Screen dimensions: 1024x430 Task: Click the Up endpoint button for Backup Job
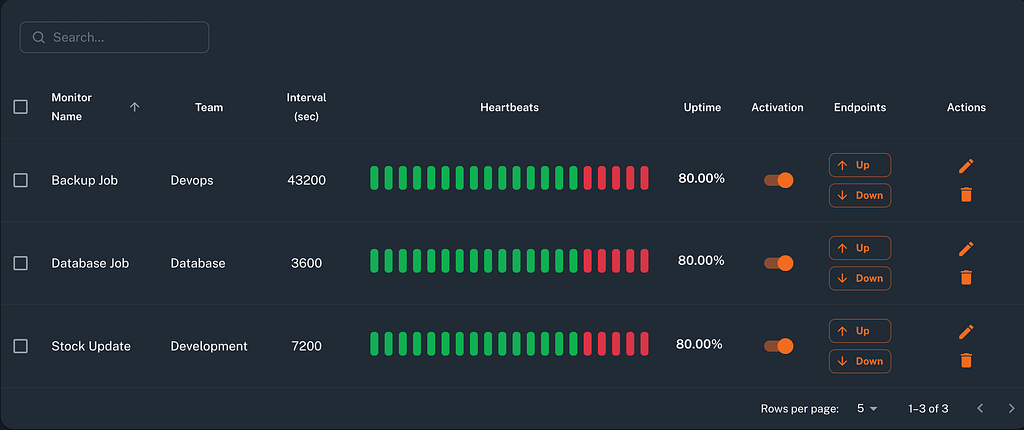(860, 165)
